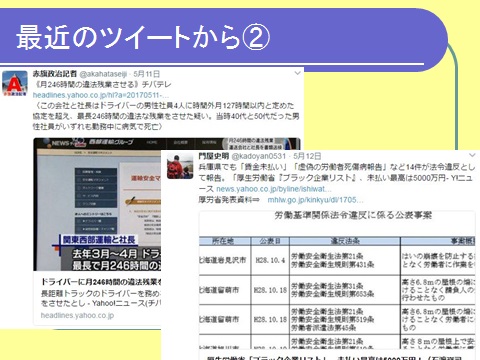Click the 5月11日 tweet timestamp
This screenshot has width=480, height=360.
[x=146, y=74]
